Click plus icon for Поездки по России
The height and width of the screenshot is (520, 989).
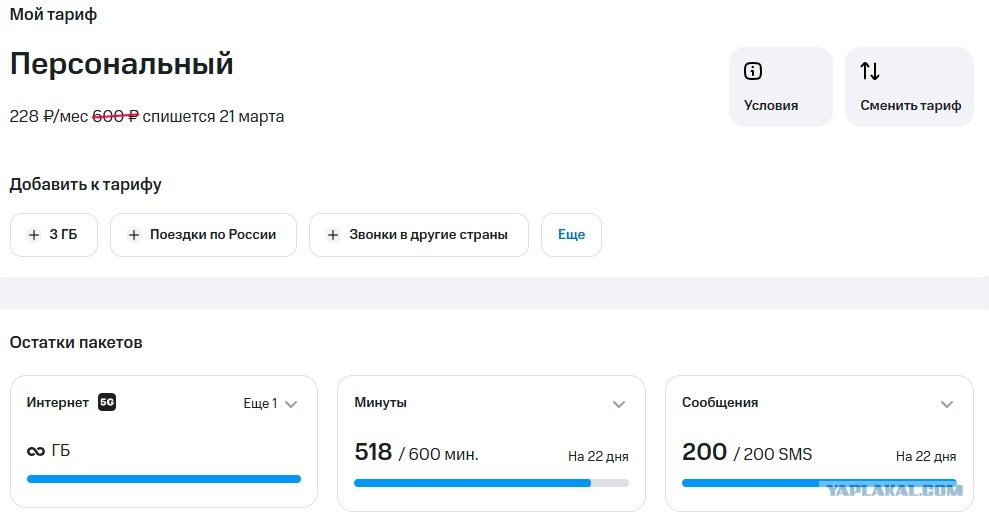[134, 235]
